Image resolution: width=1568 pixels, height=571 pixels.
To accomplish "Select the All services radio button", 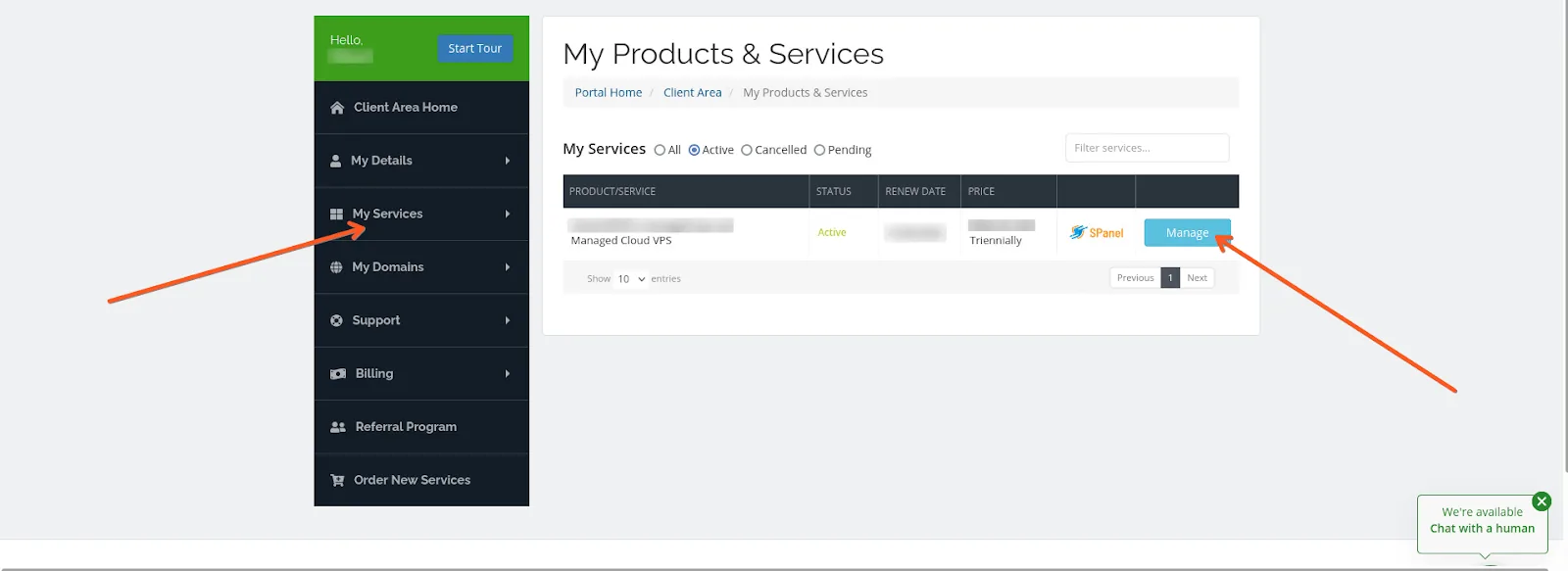I will pyautogui.click(x=660, y=151).
